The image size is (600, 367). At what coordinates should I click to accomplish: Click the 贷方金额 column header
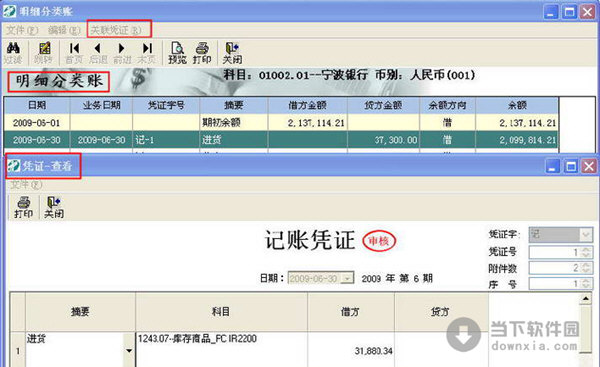pos(383,105)
